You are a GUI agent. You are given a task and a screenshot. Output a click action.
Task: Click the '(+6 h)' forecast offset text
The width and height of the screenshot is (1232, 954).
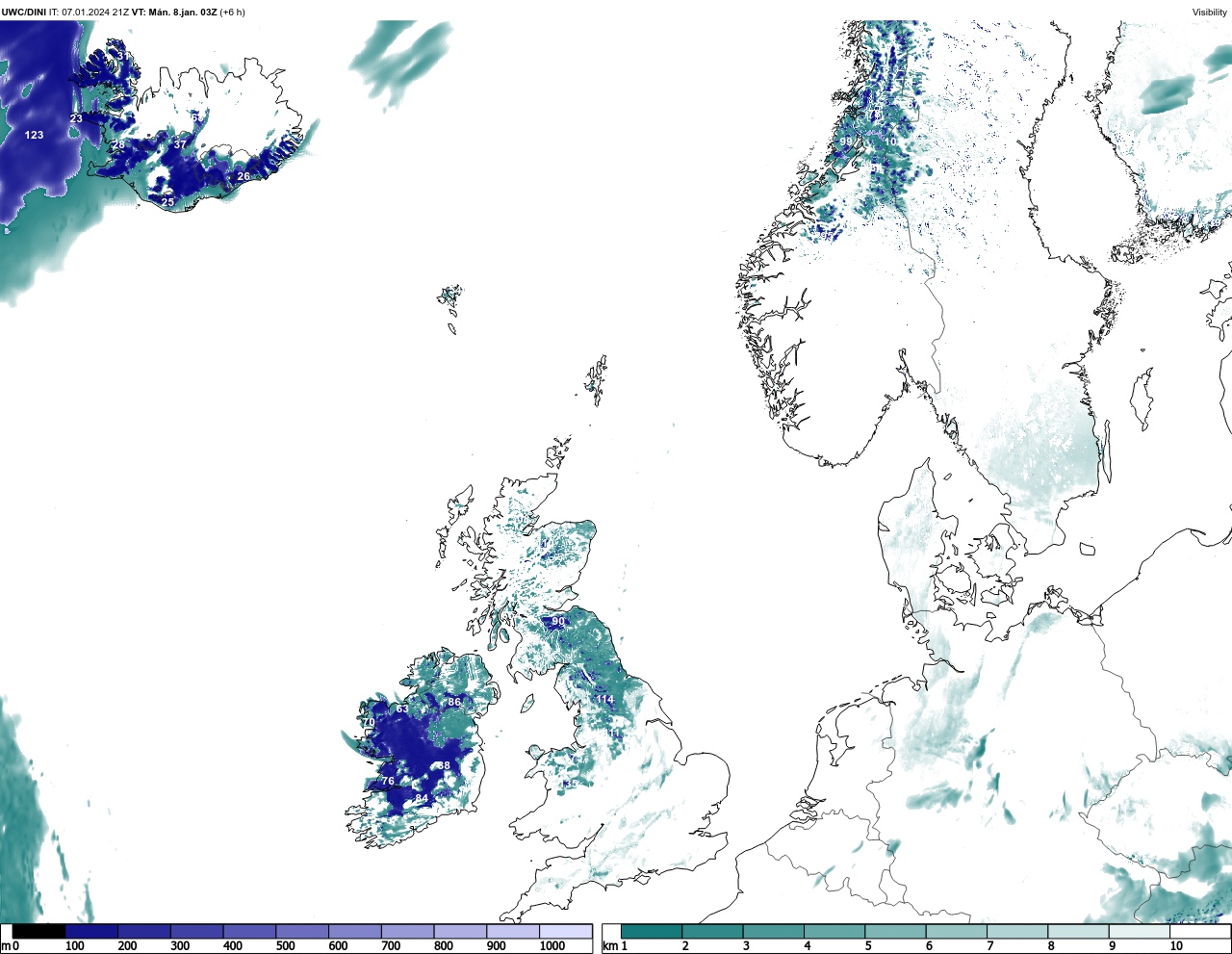[232, 13]
